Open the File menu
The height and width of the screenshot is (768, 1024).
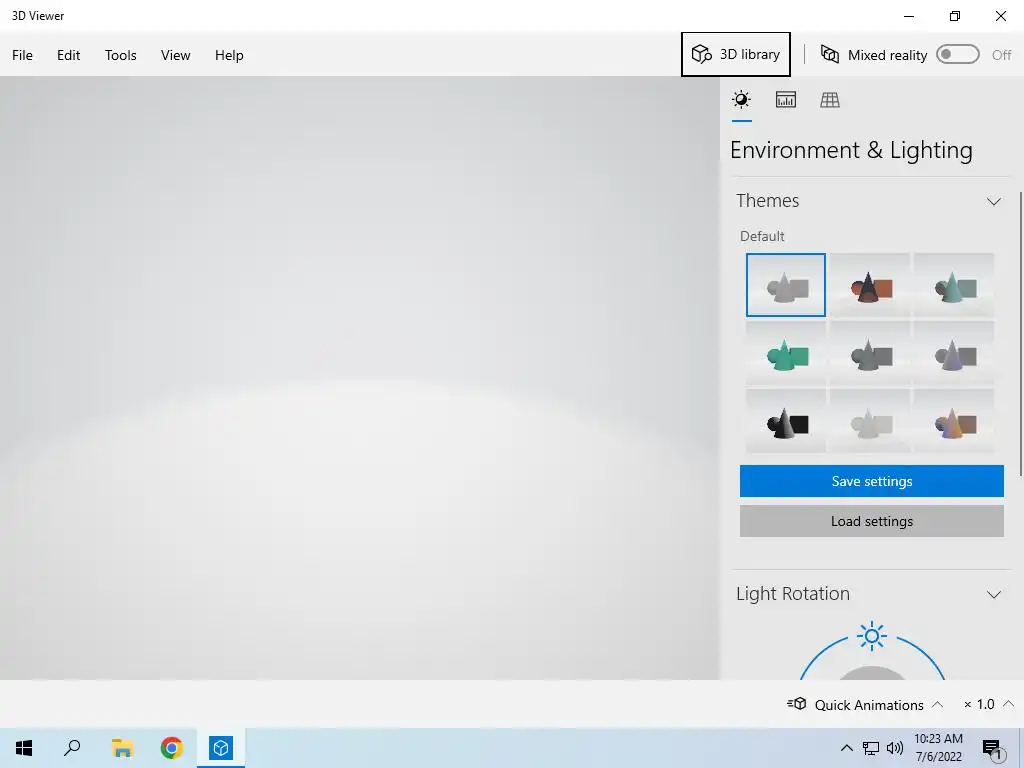tap(22, 55)
